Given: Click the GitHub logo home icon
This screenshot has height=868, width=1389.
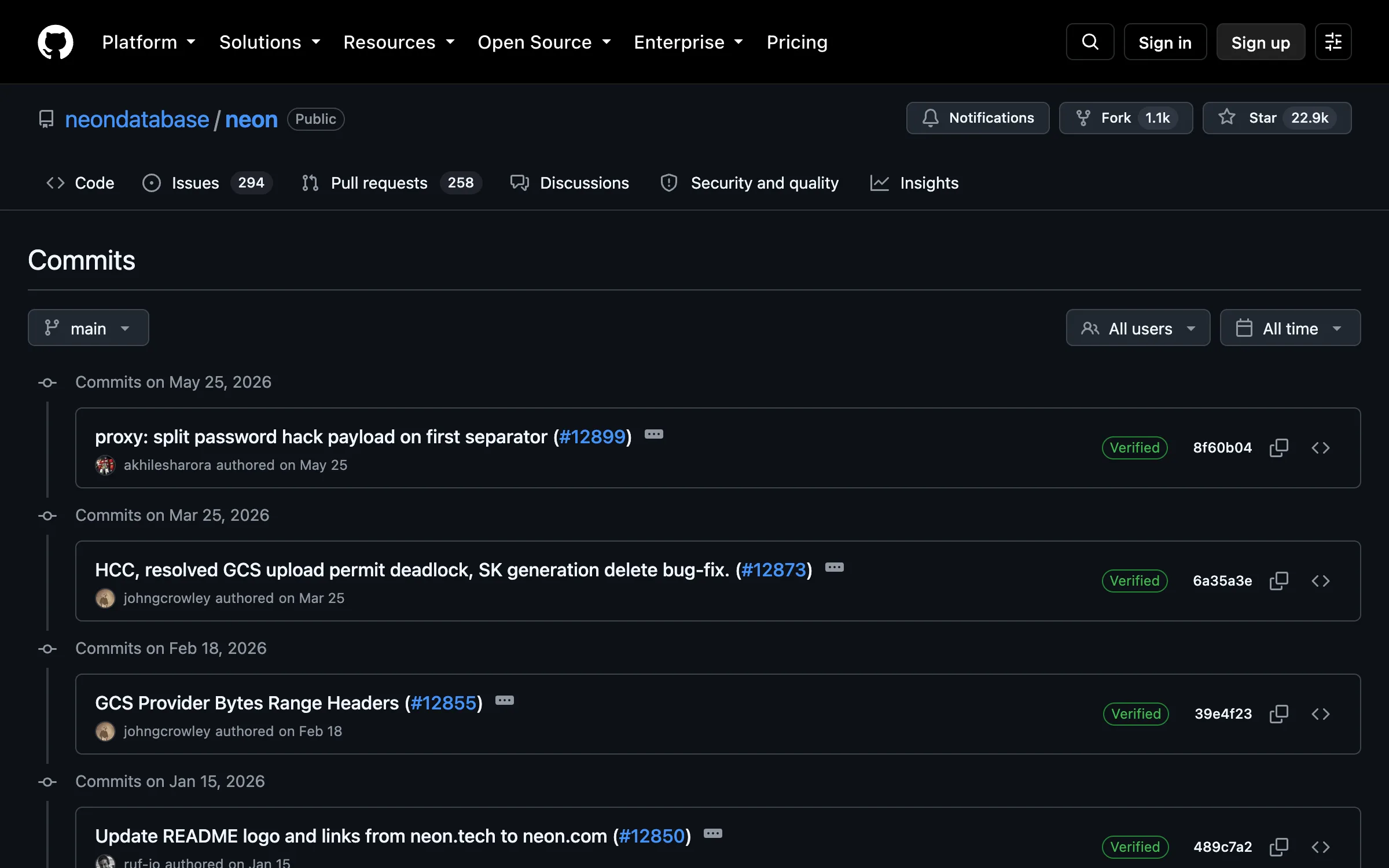Looking at the screenshot, I should 56,42.
